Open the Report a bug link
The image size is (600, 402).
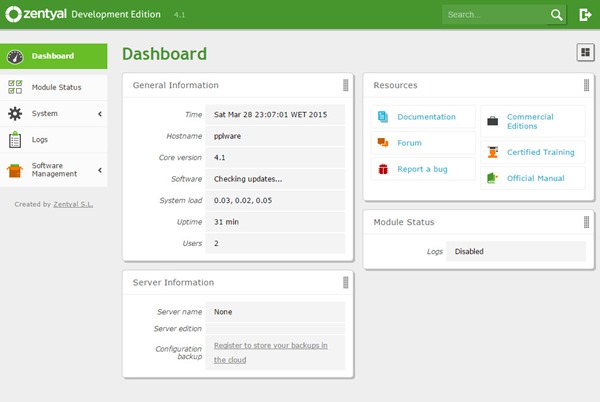[x=422, y=169]
